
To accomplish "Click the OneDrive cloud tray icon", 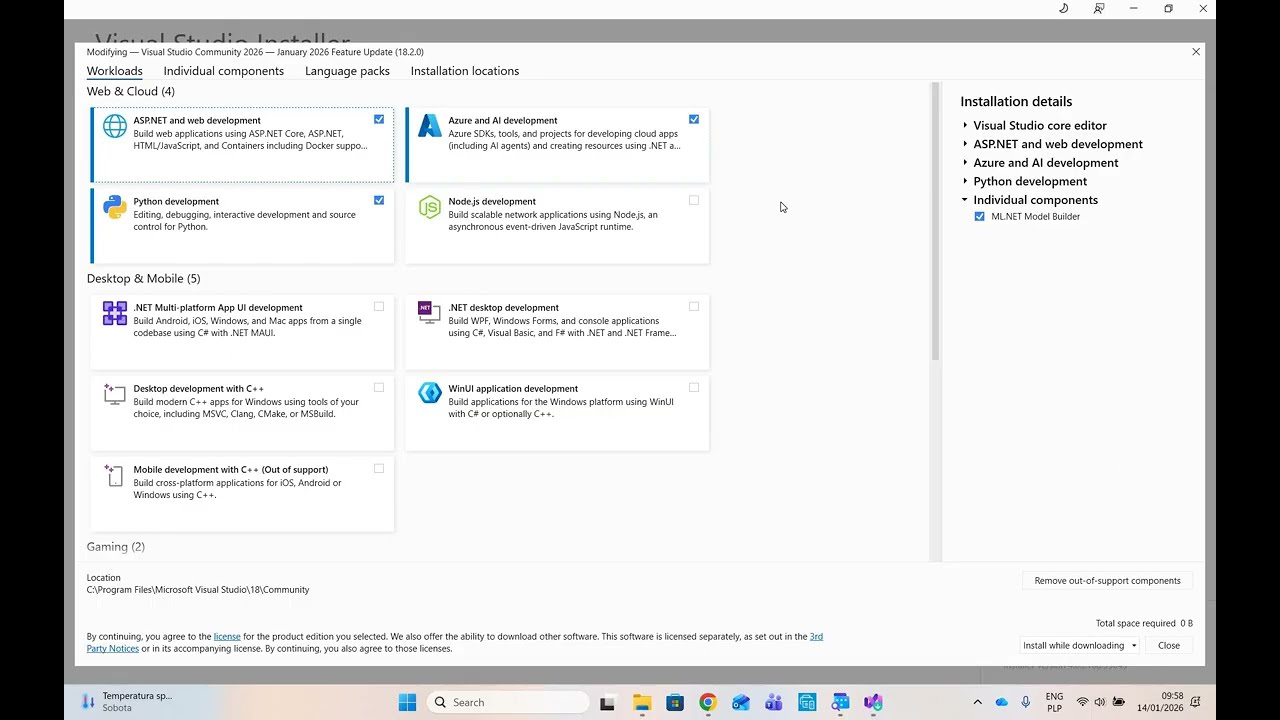I will pyautogui.click(x=1002, y=702).
